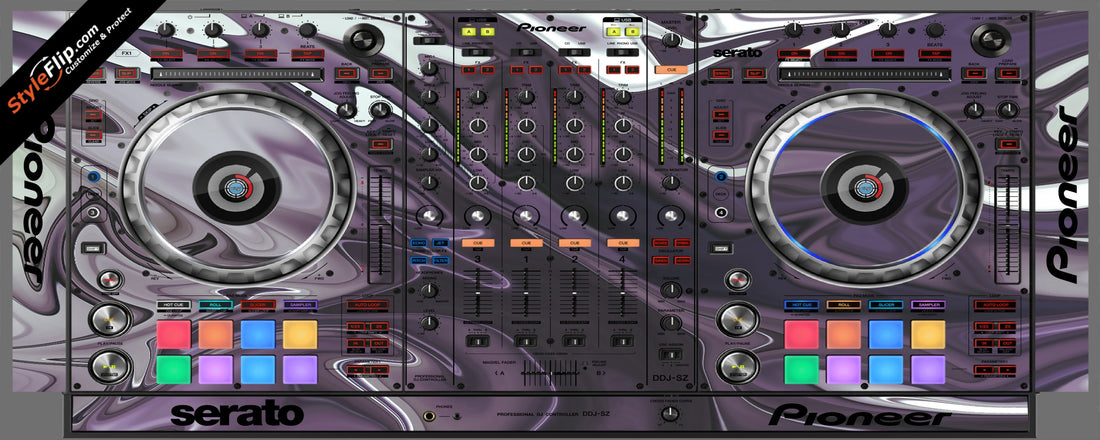Hit the red performance pad on right deck
Viewport: 1100px width, 440px height.
[801, 334]
